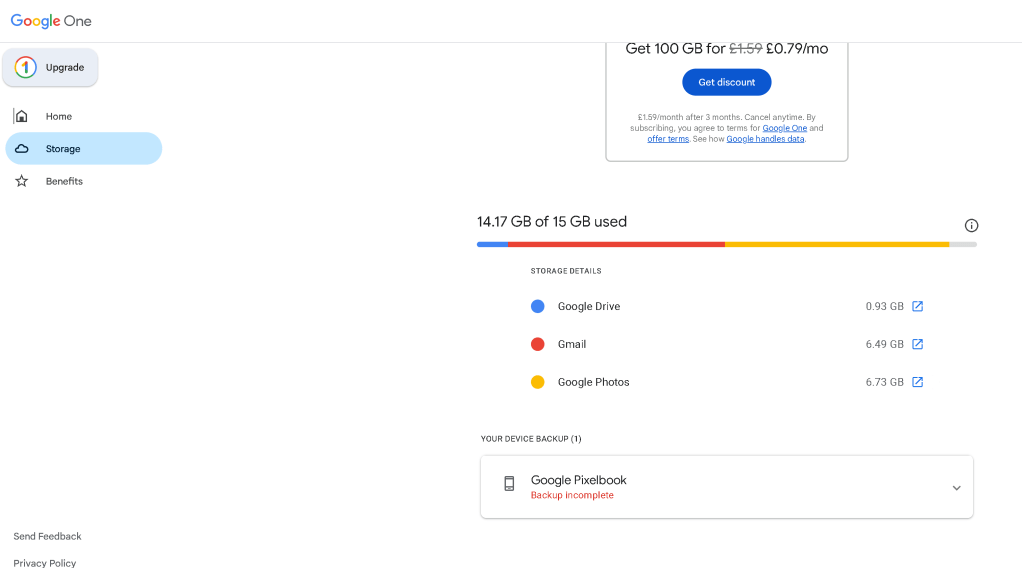Click the blue Google Drive dot
Screen dimensions: 1022x568
point(538,306)
